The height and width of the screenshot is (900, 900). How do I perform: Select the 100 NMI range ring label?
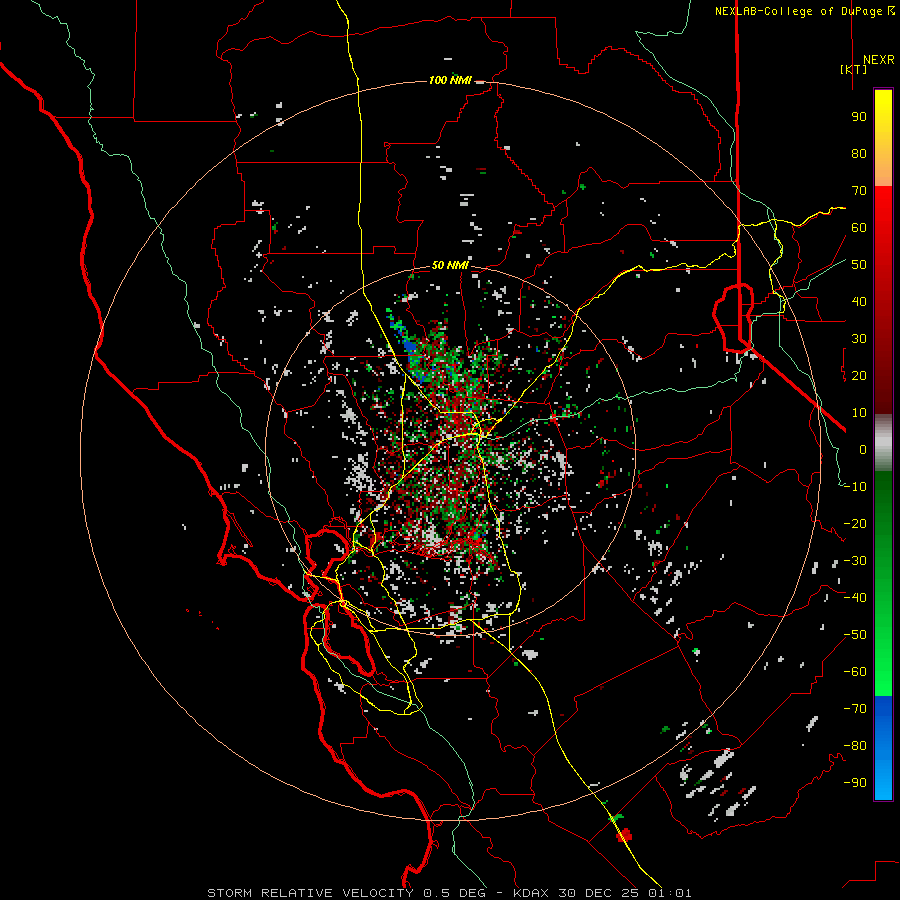click(x=450, y=80)
